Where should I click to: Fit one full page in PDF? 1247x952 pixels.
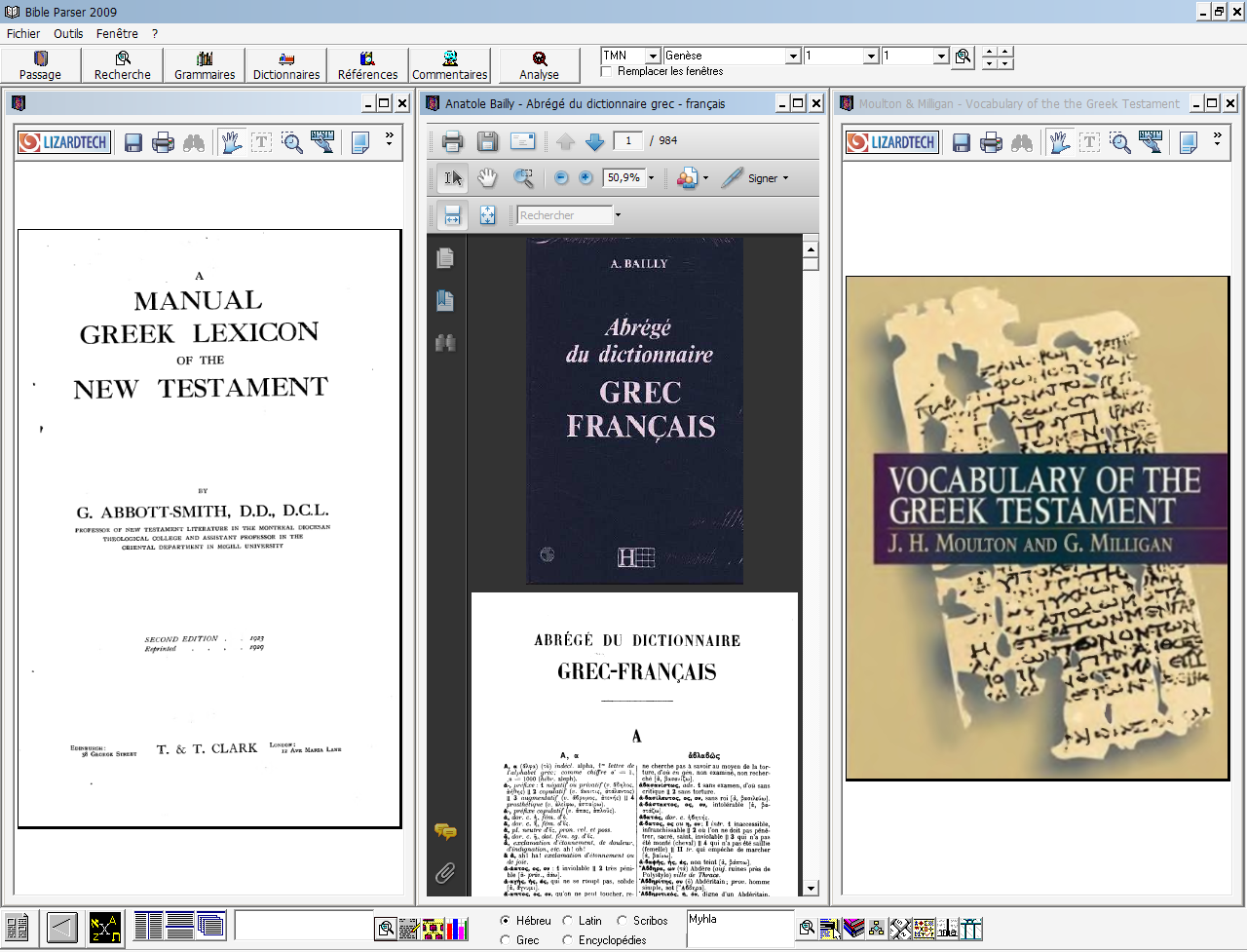point(487,215)
